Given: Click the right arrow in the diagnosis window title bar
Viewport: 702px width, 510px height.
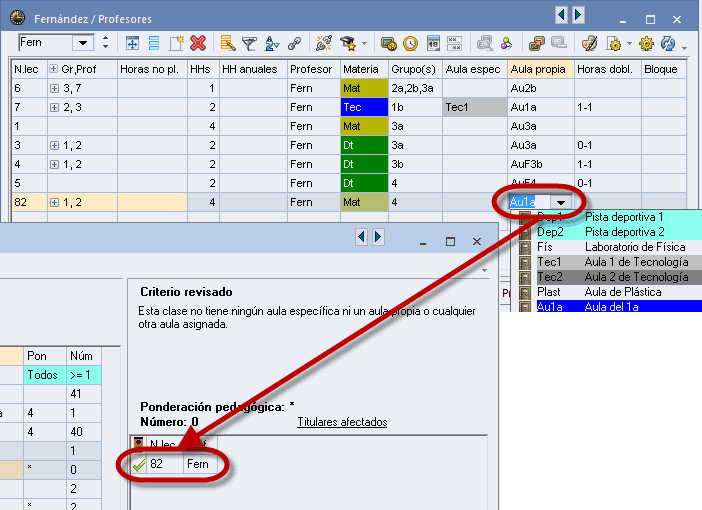Looking at the screenshot, I should point(378,236).
